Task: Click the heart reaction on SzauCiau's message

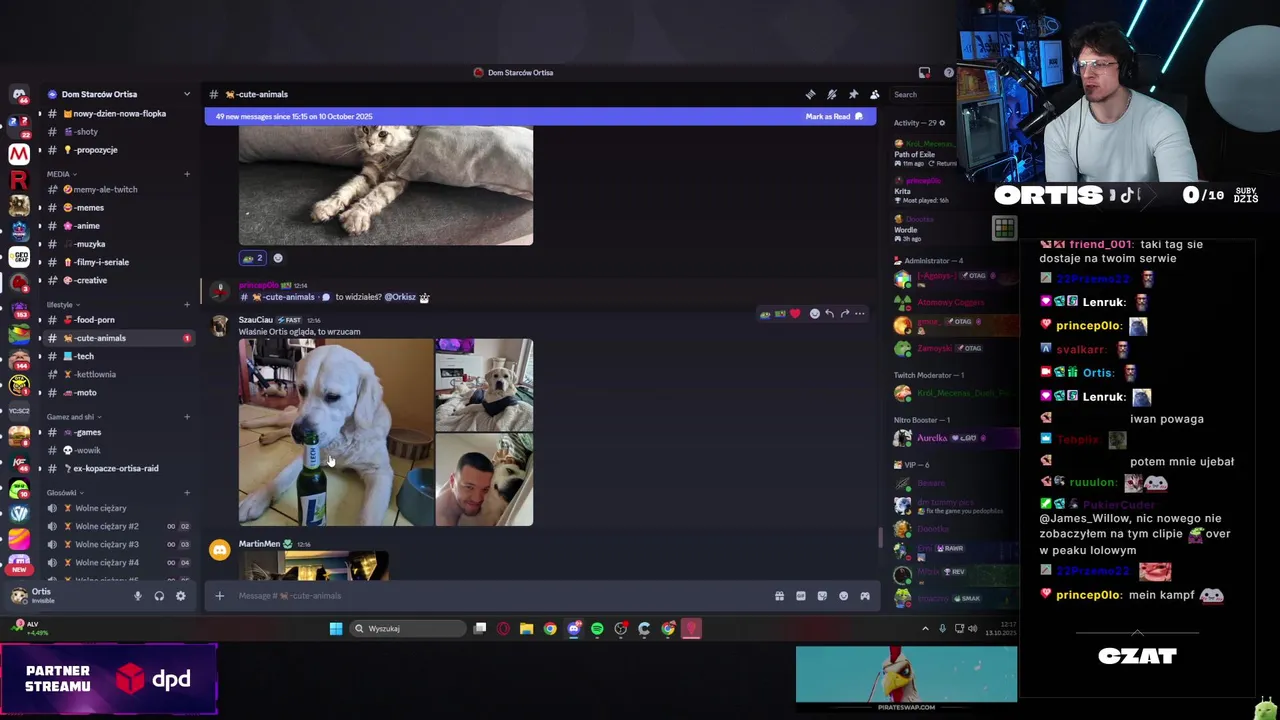Action: [795, 314]
